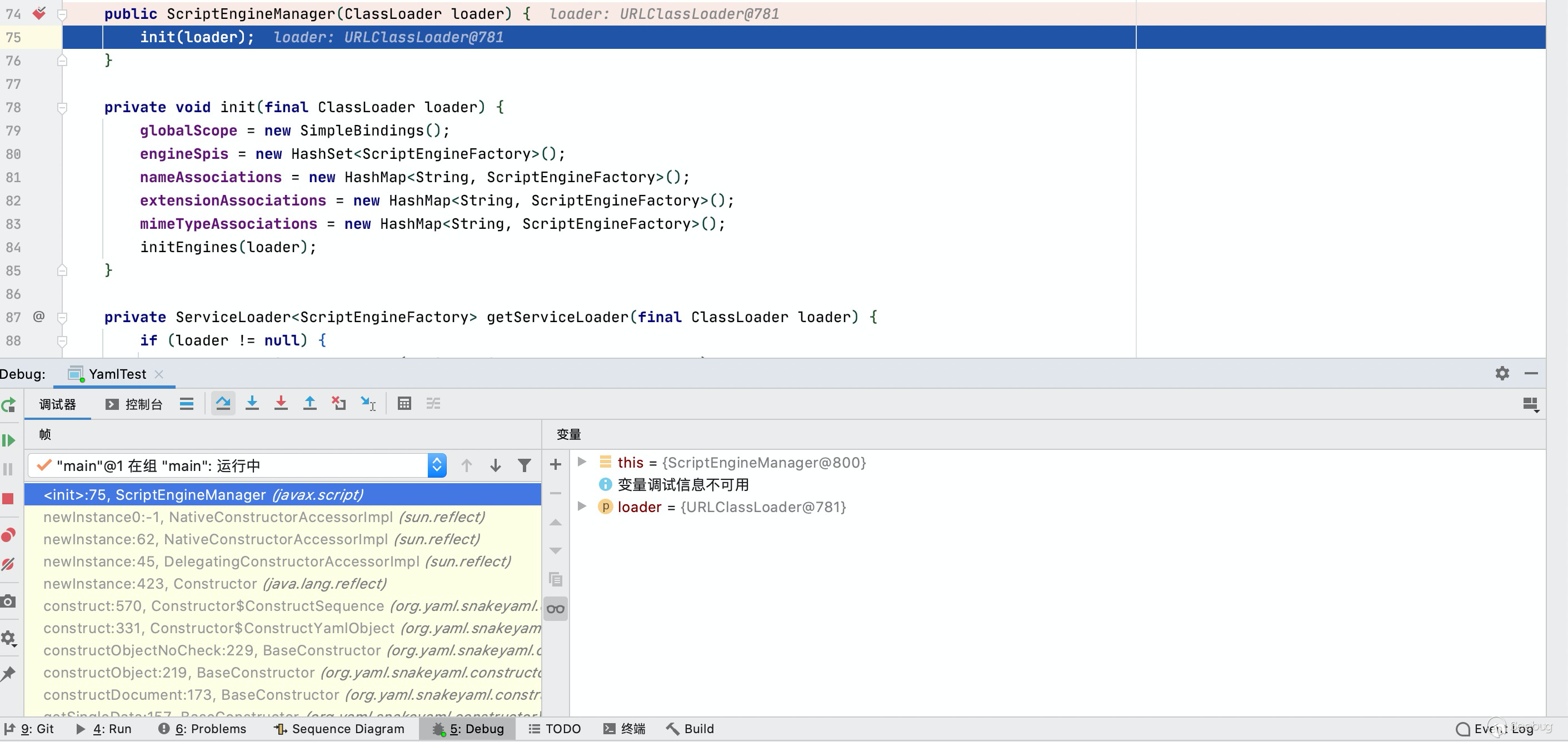
Task: Click the Step Into icon
Action: 252,404
